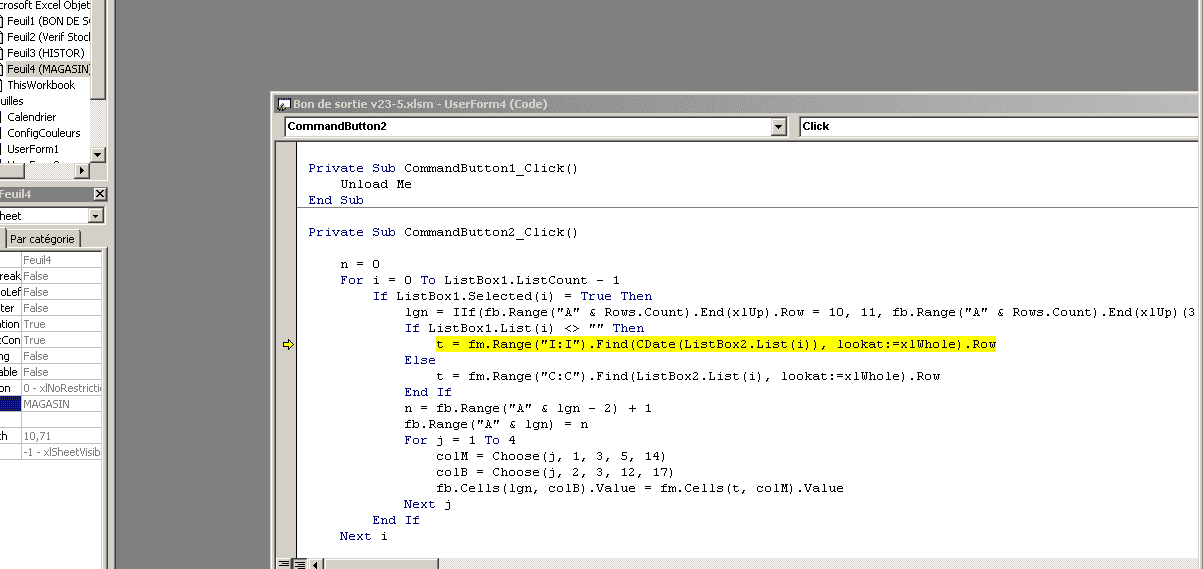Switch to Procedure View icon in code window

282,564
